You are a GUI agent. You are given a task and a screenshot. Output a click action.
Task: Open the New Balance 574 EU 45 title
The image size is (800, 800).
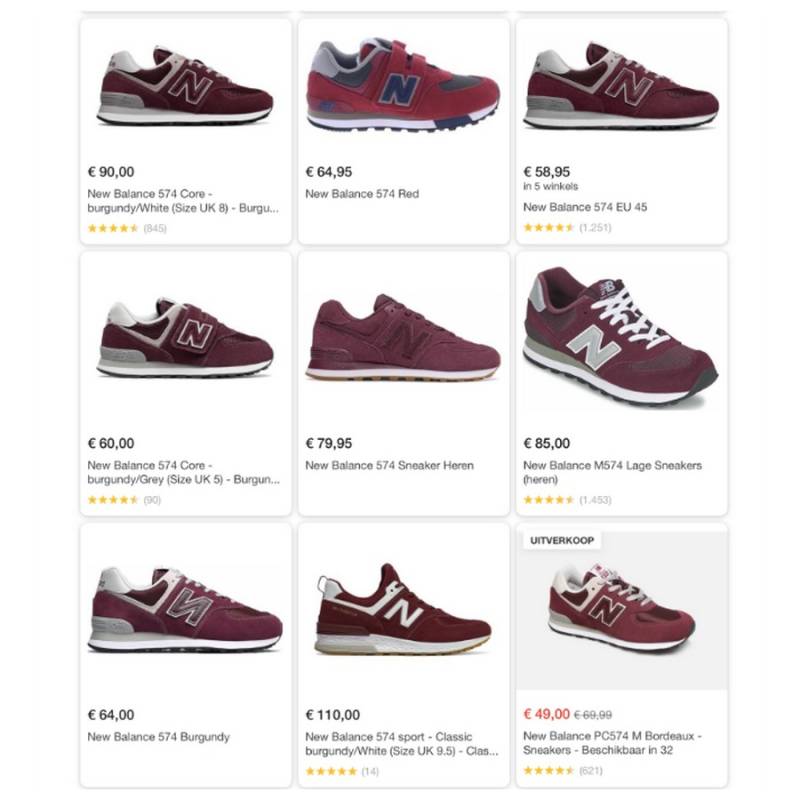point(585,208)
